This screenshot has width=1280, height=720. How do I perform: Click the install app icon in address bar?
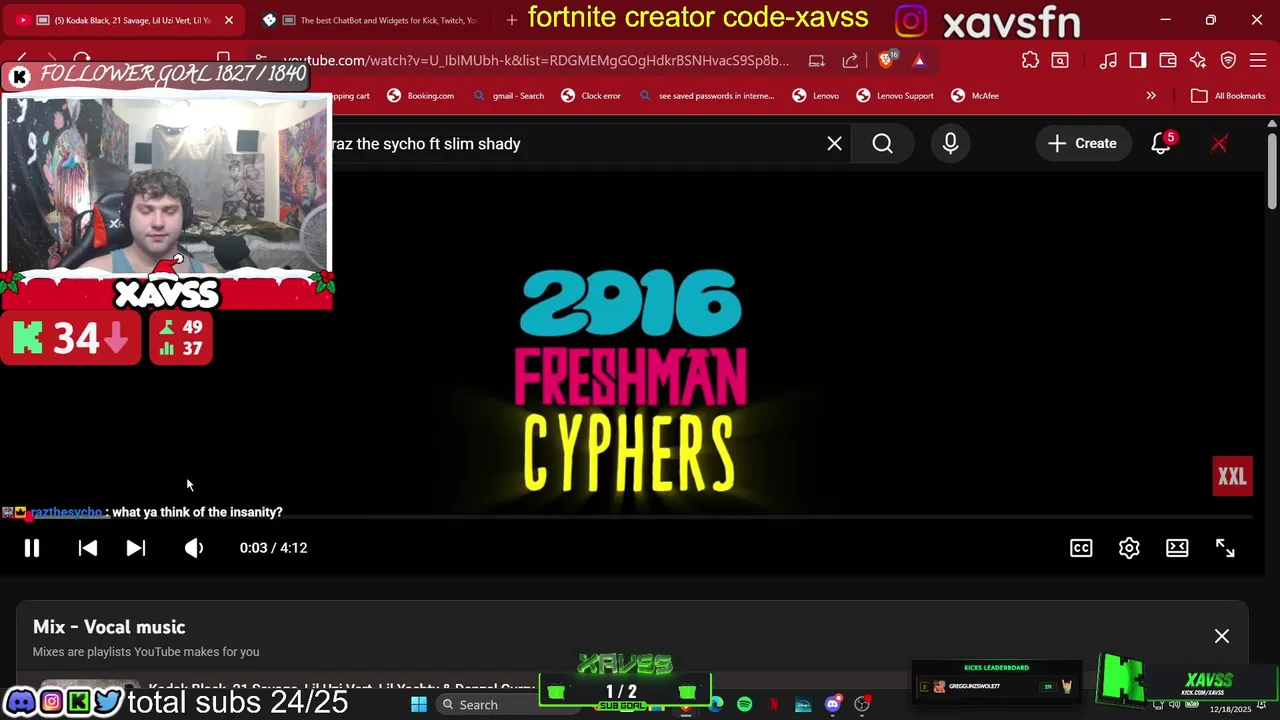point(817,60)
